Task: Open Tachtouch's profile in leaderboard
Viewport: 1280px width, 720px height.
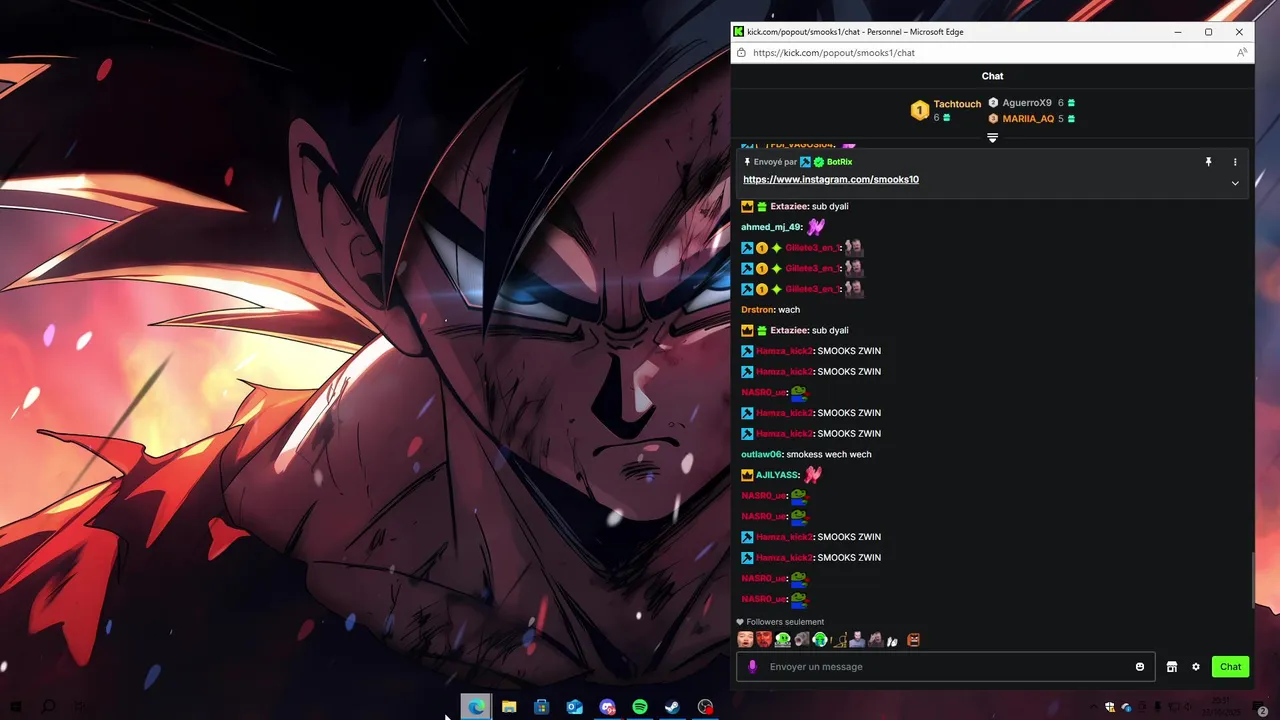Action: click(957, 104)
